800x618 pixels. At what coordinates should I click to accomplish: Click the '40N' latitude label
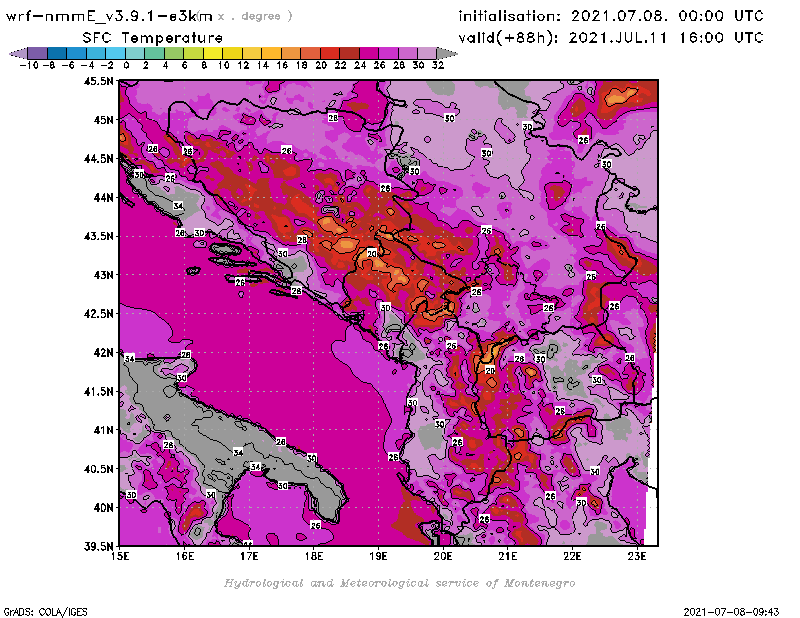104,508
